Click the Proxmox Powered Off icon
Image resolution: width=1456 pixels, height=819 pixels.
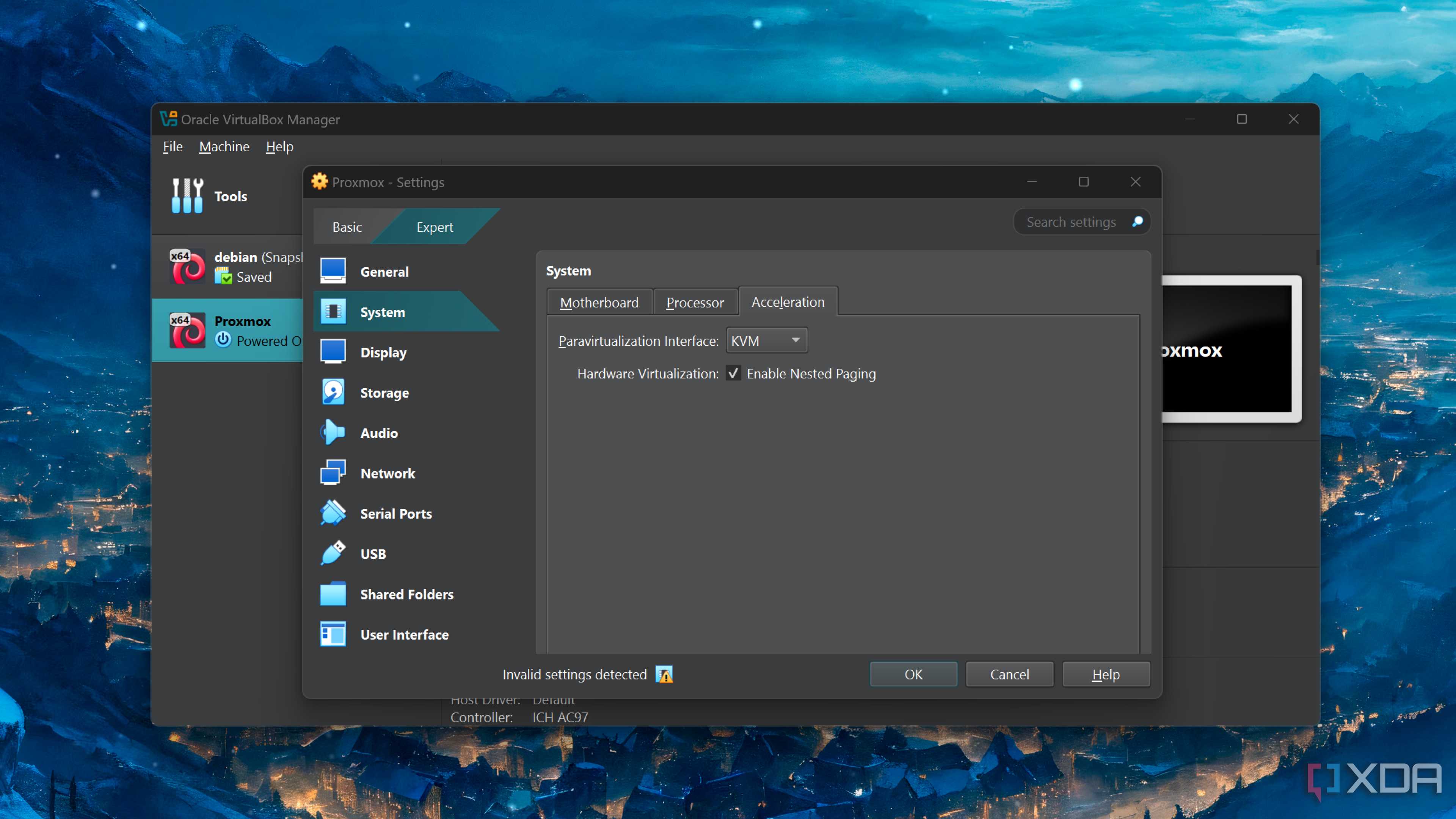pos(223,340)
